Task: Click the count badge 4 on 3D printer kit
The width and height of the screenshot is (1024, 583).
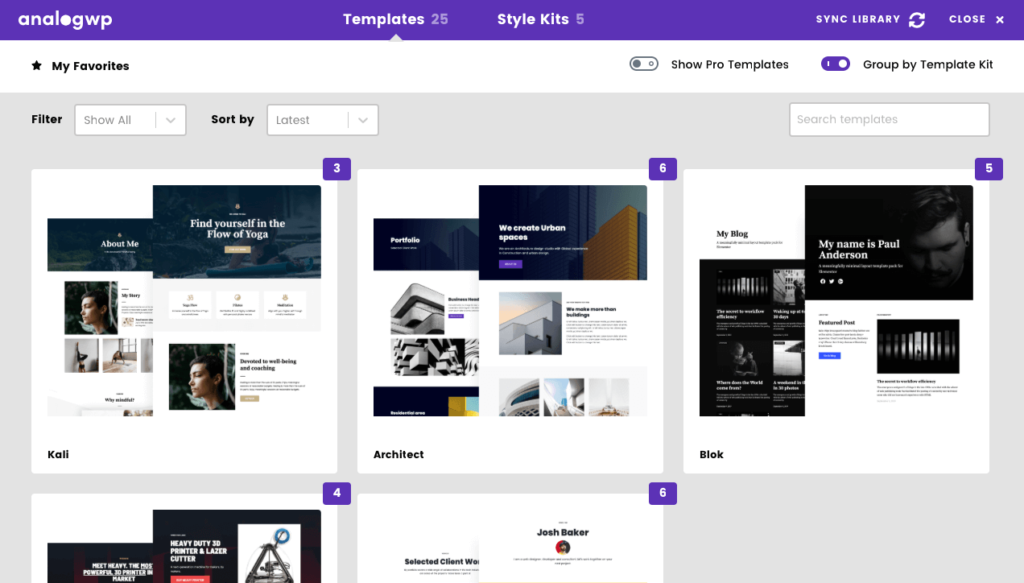Action: pos(337,493)
